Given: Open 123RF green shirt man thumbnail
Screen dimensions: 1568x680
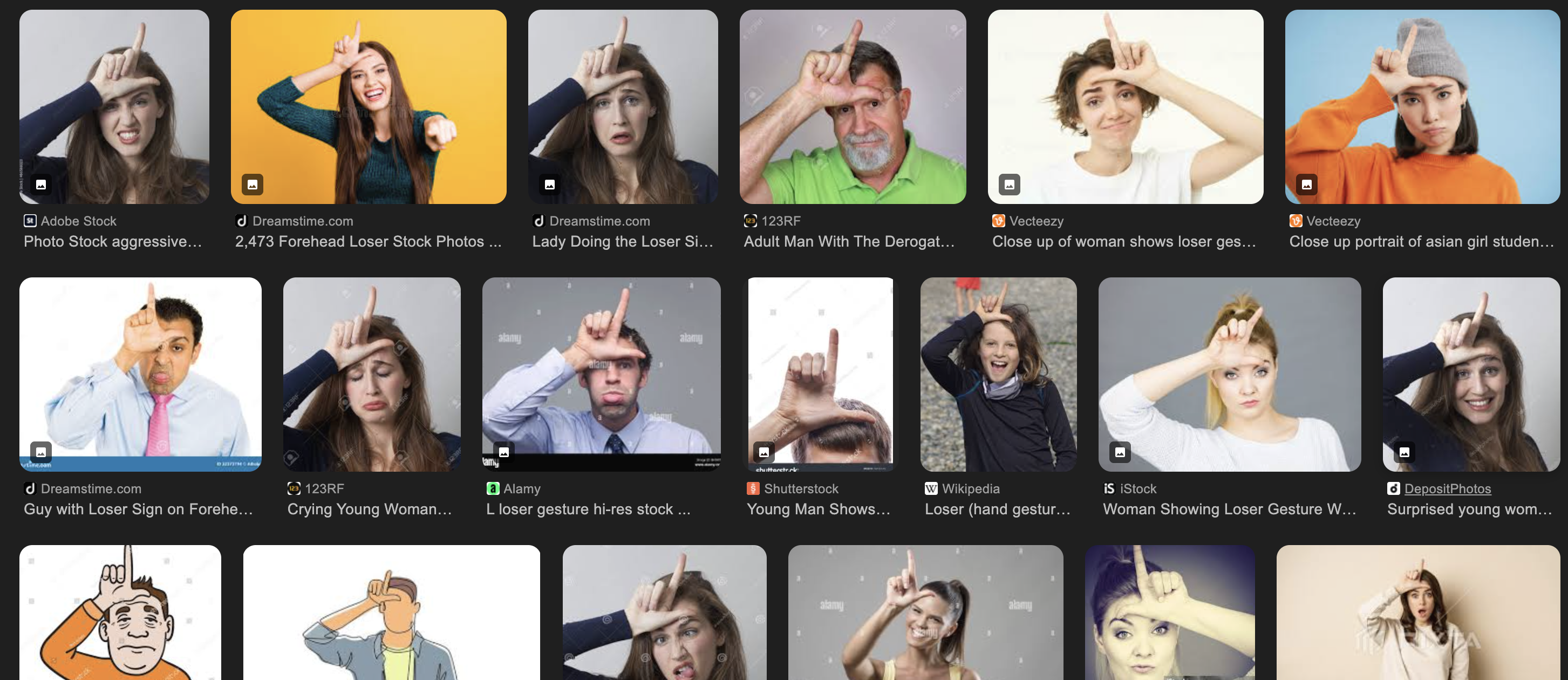Looking at the screenshot, I should click(852, 106).
